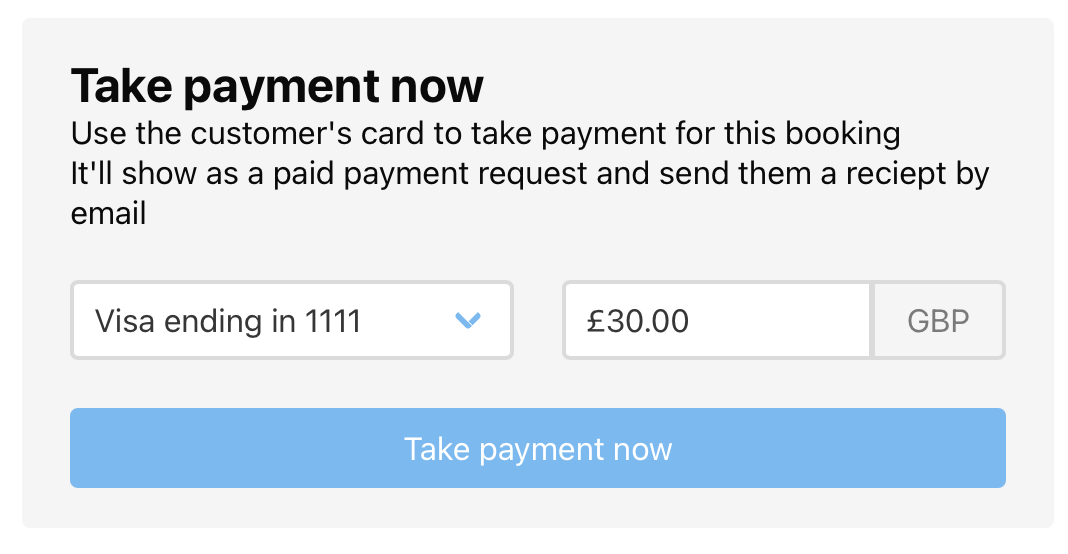The image size is (1068, 554).
Task: Click the bold Take payment now heading
Action: [x=277, y=86]
